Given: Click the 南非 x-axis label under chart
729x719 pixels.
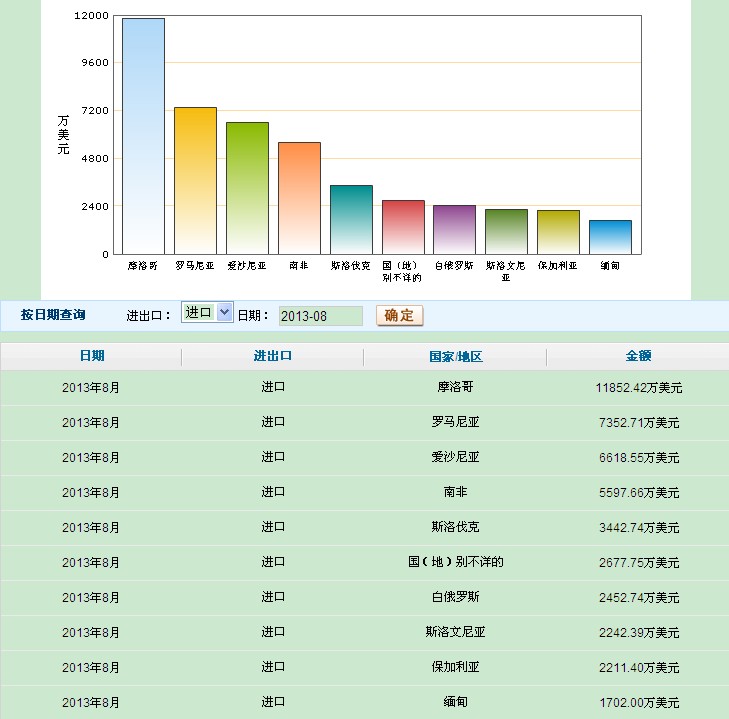Looking at the screenshot, I should 299,266.
